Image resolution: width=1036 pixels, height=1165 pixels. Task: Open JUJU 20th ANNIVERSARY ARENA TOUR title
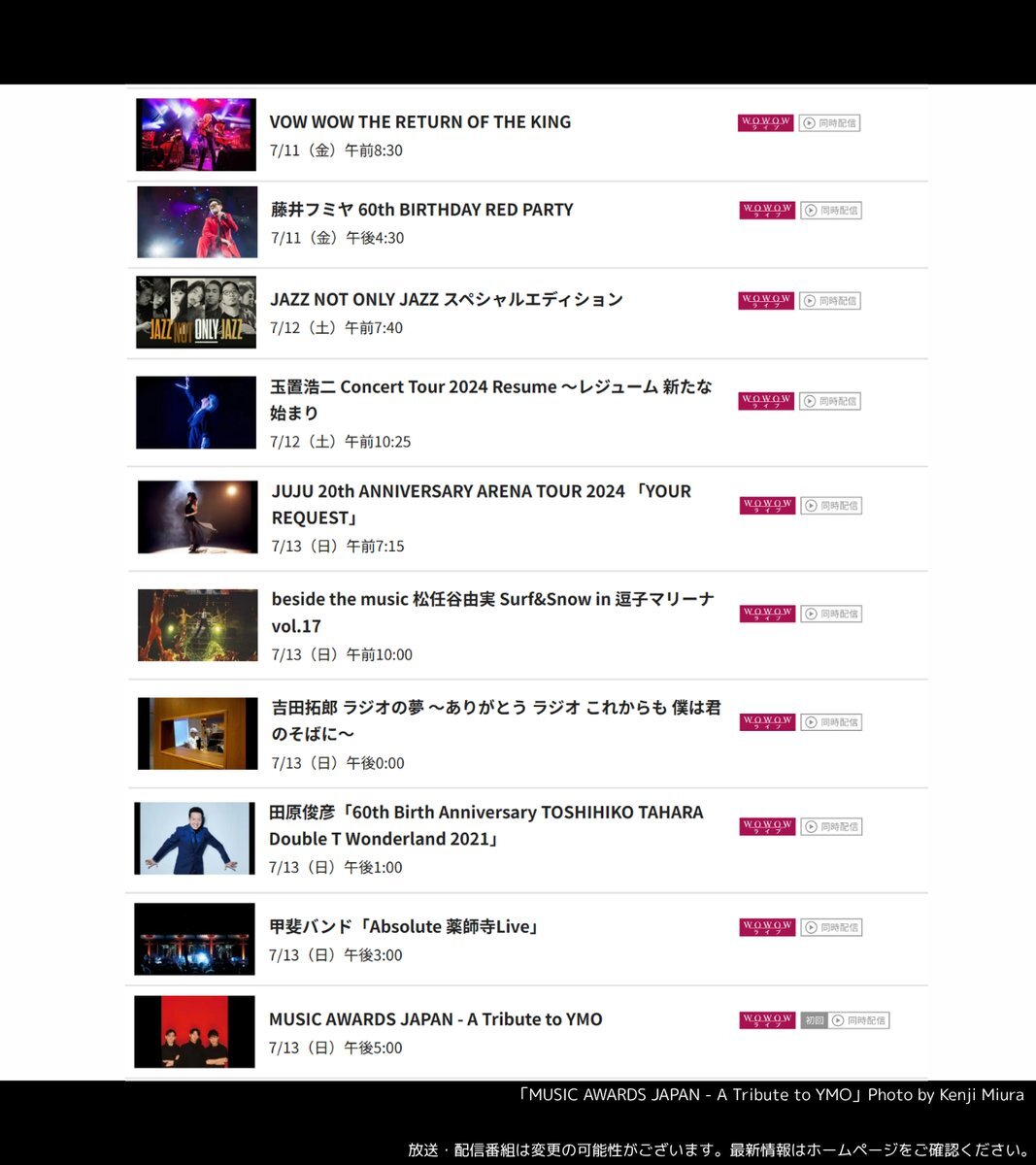point(482,504)
